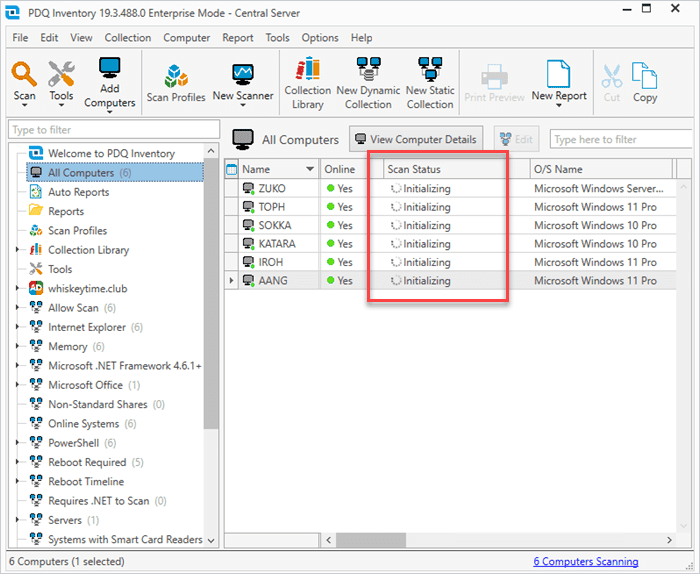Open the Name column sort dropdown
The height and width of the screenshot is (574, 700).
click(x=310, y=169)
